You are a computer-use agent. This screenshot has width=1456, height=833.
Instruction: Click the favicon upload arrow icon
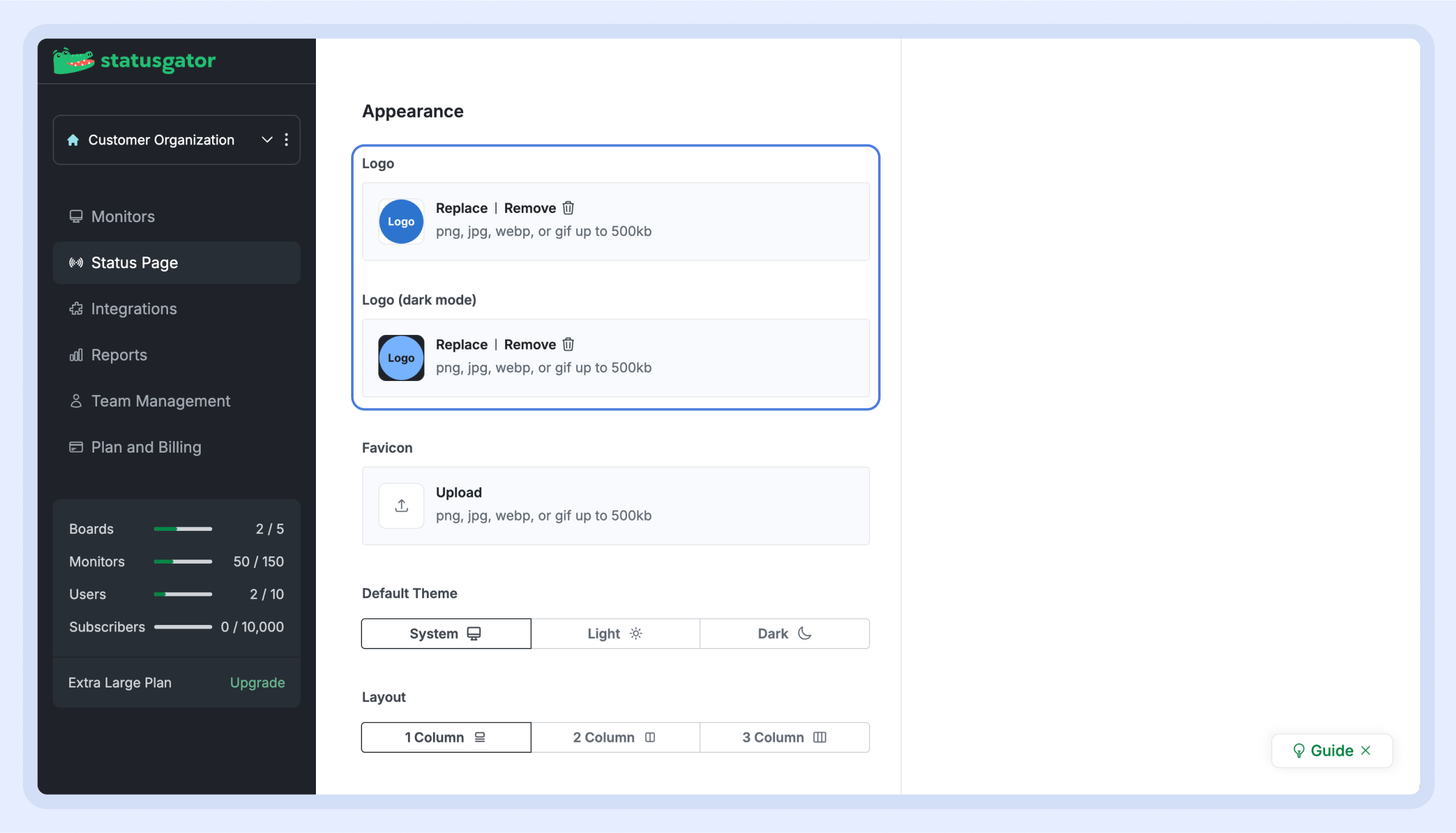tap(401, 505)
